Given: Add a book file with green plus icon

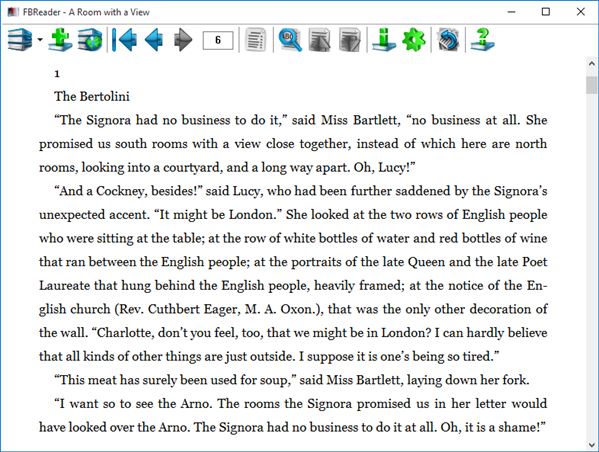Looking at the screenshot, I should [60, 39].
